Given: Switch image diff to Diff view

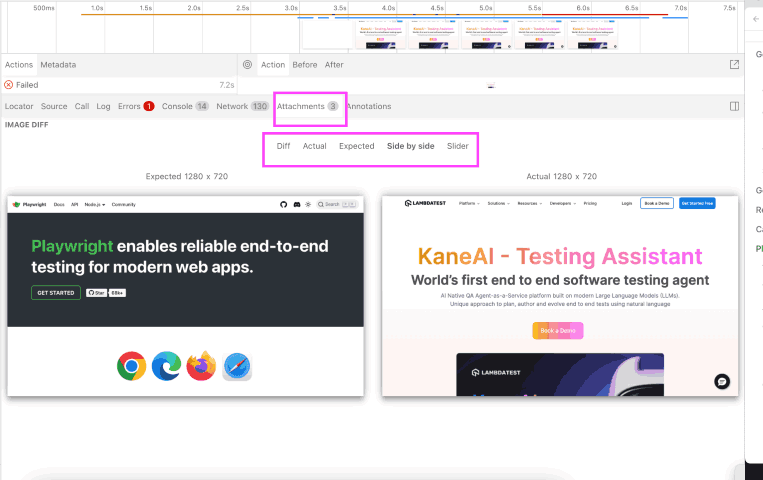Looking at the screenshot, I should [x=283, y=146].
